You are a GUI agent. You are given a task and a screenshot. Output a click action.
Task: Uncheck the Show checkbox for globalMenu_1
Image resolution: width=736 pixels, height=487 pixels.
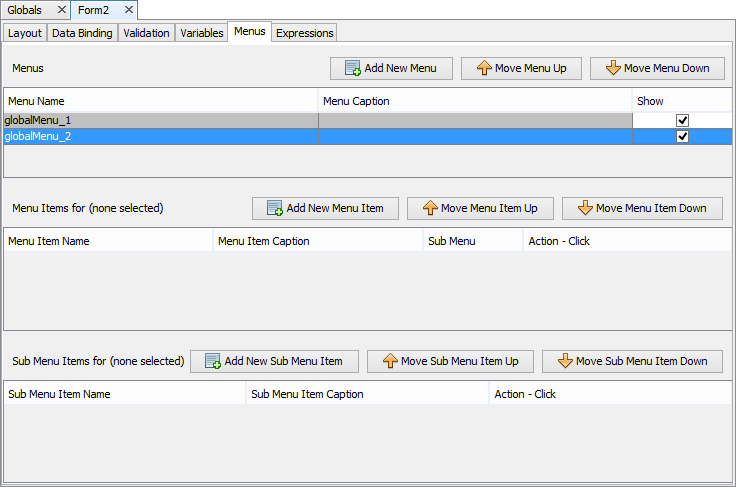point(682,120)
